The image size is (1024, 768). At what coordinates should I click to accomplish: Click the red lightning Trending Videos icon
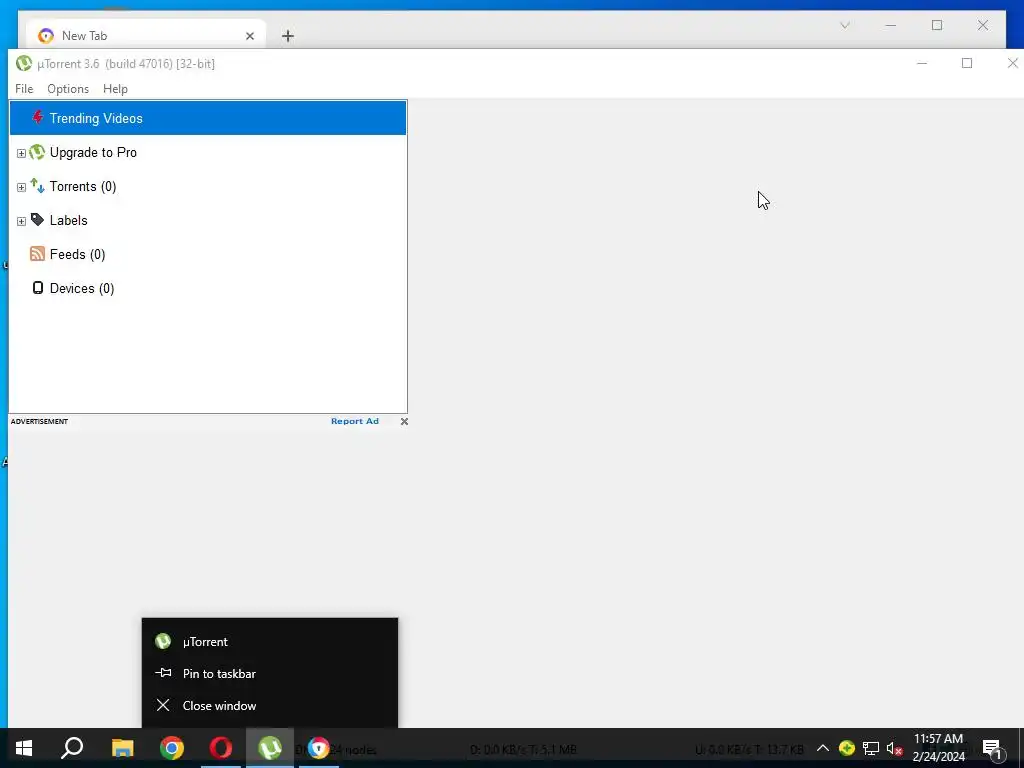coord(38,118)
